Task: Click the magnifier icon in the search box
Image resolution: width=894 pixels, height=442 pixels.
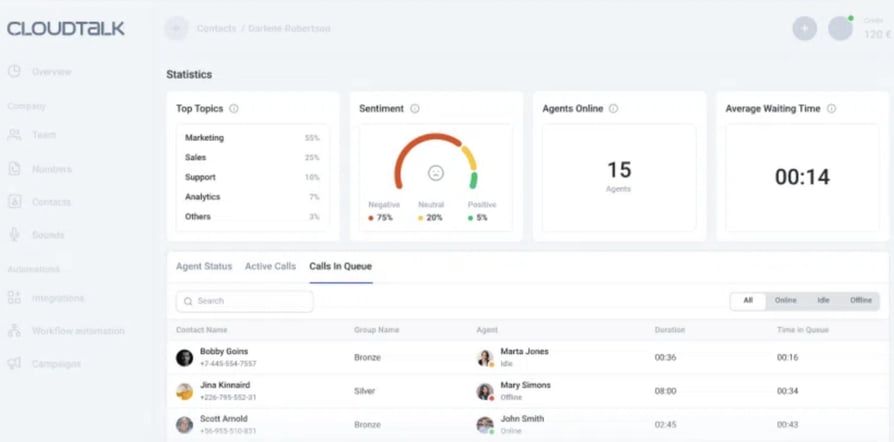Action: (188, 301)
